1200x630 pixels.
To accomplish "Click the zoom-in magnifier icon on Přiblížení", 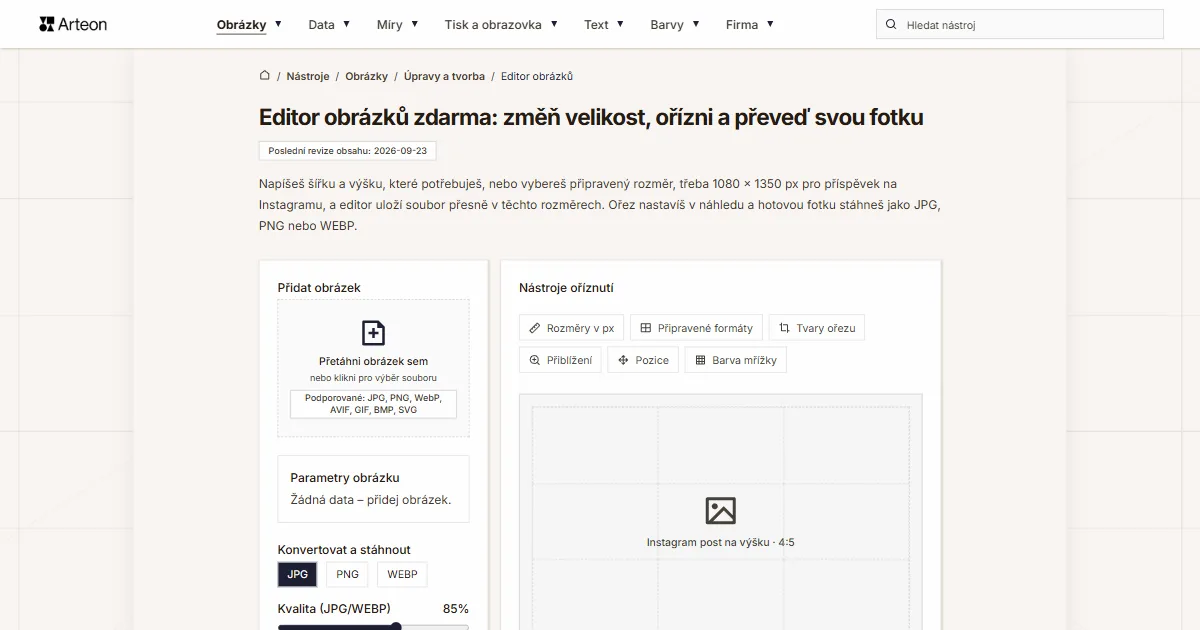I will [535, 360].
